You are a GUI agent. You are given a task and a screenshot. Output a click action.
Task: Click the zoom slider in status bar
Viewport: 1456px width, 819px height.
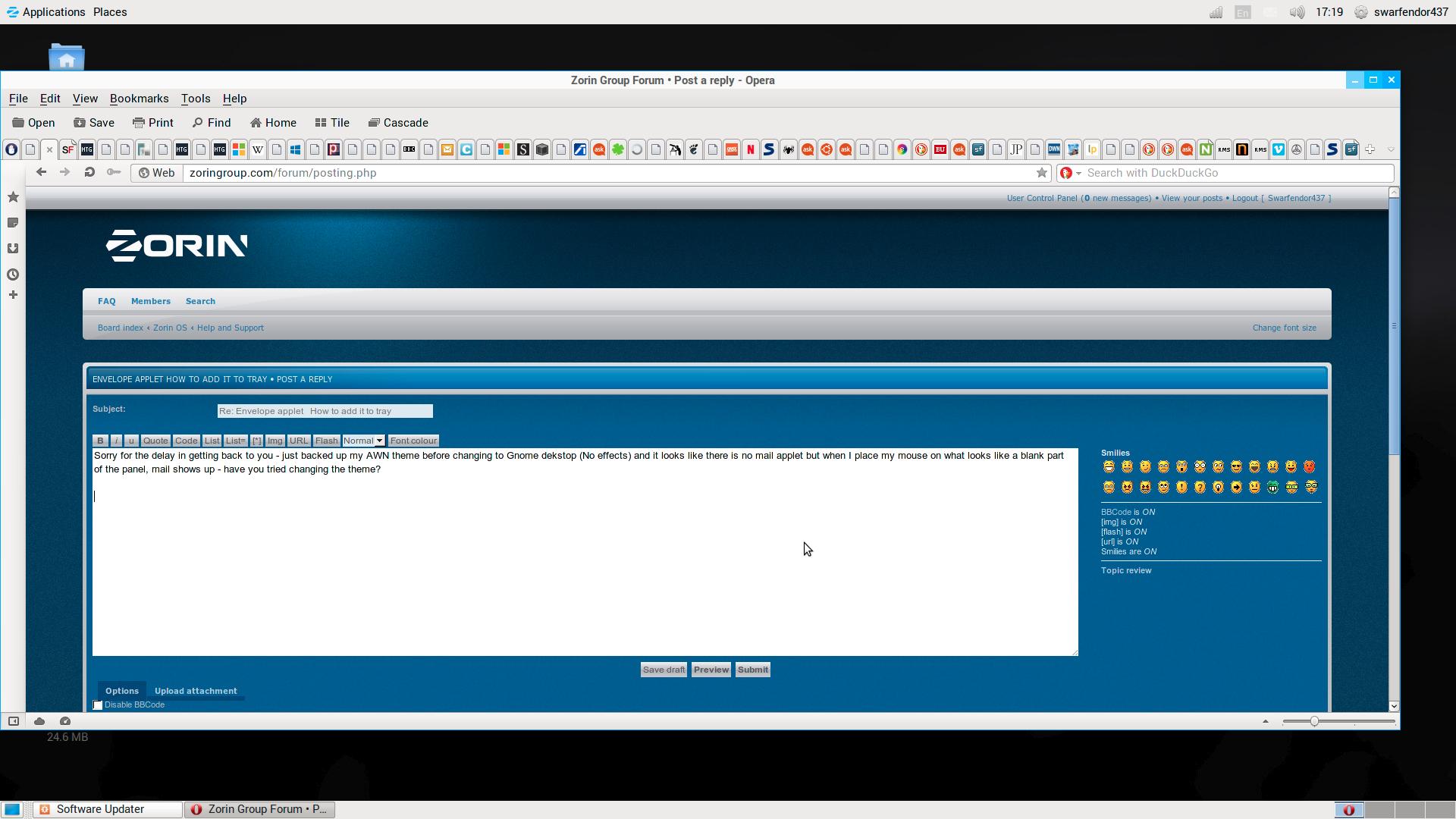coord(1314,721)
